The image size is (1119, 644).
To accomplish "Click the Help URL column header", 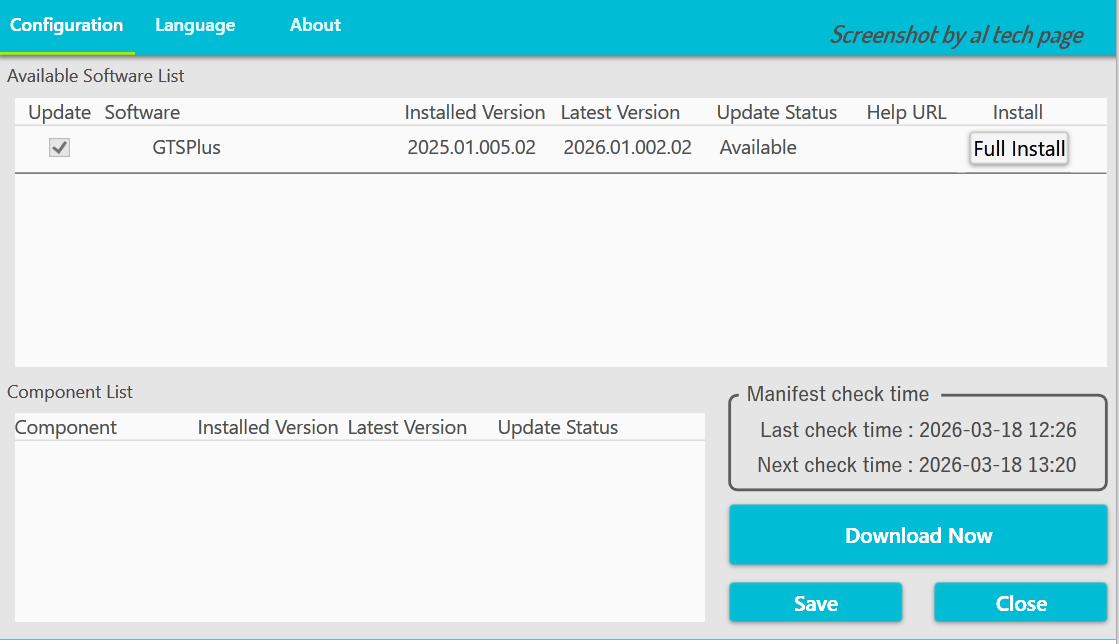I will click(906, 112).
